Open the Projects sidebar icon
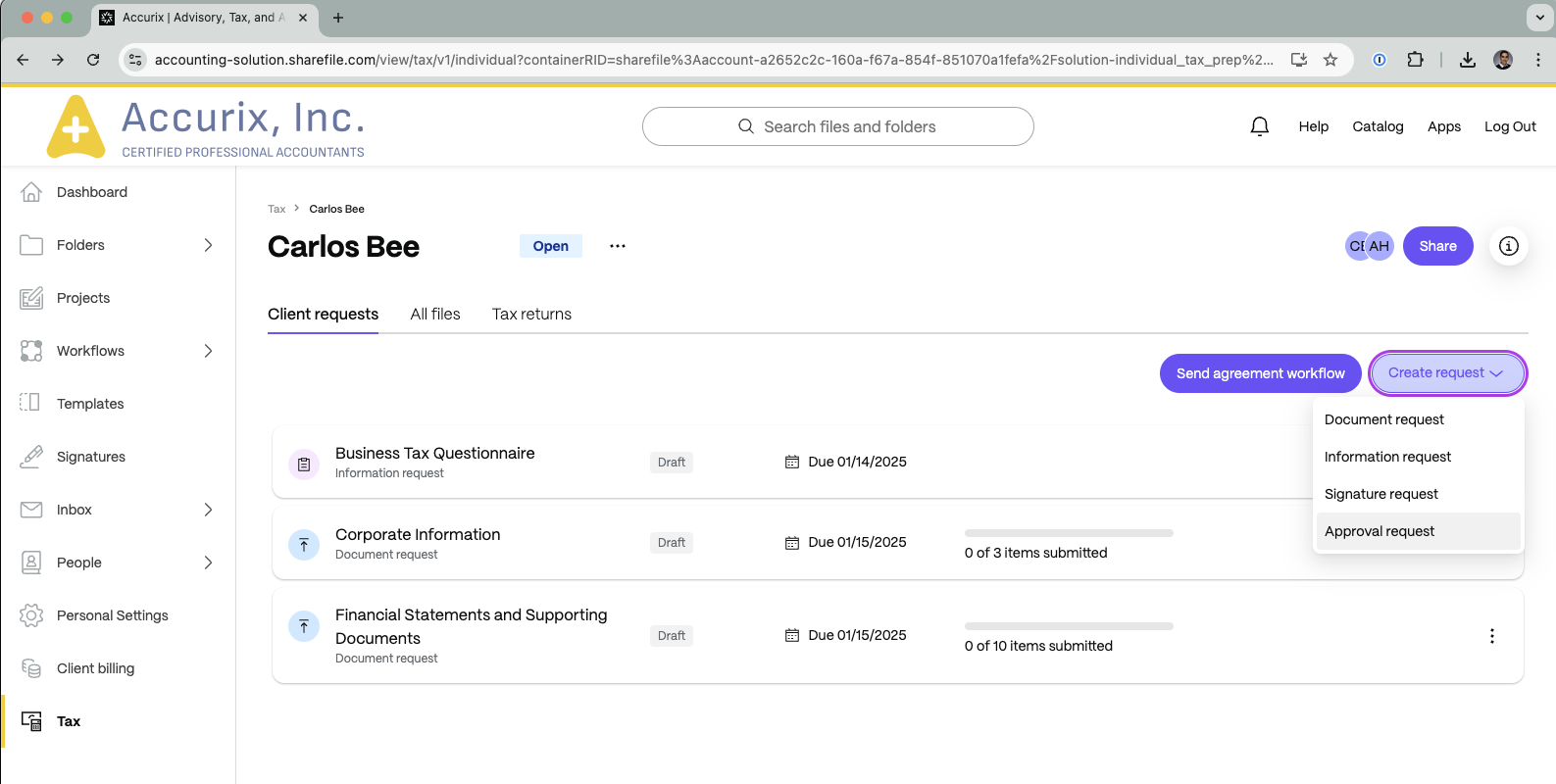The image size is (1556, 784). (x=31, y=298)
